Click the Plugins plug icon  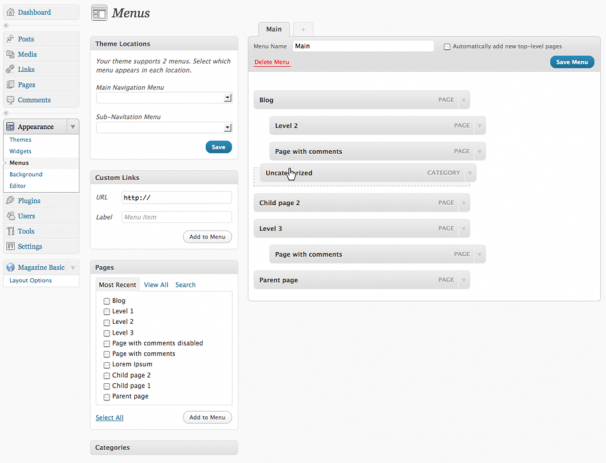tap(10, 200)
